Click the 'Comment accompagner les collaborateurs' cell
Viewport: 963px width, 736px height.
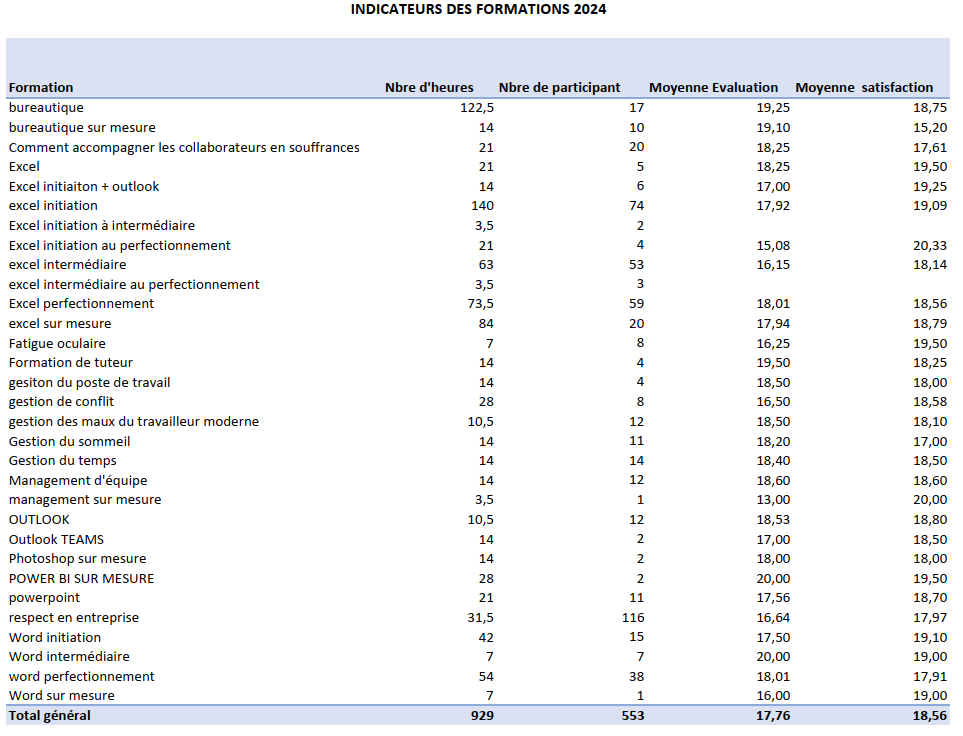pyautogui.click(x=184, y=147)
